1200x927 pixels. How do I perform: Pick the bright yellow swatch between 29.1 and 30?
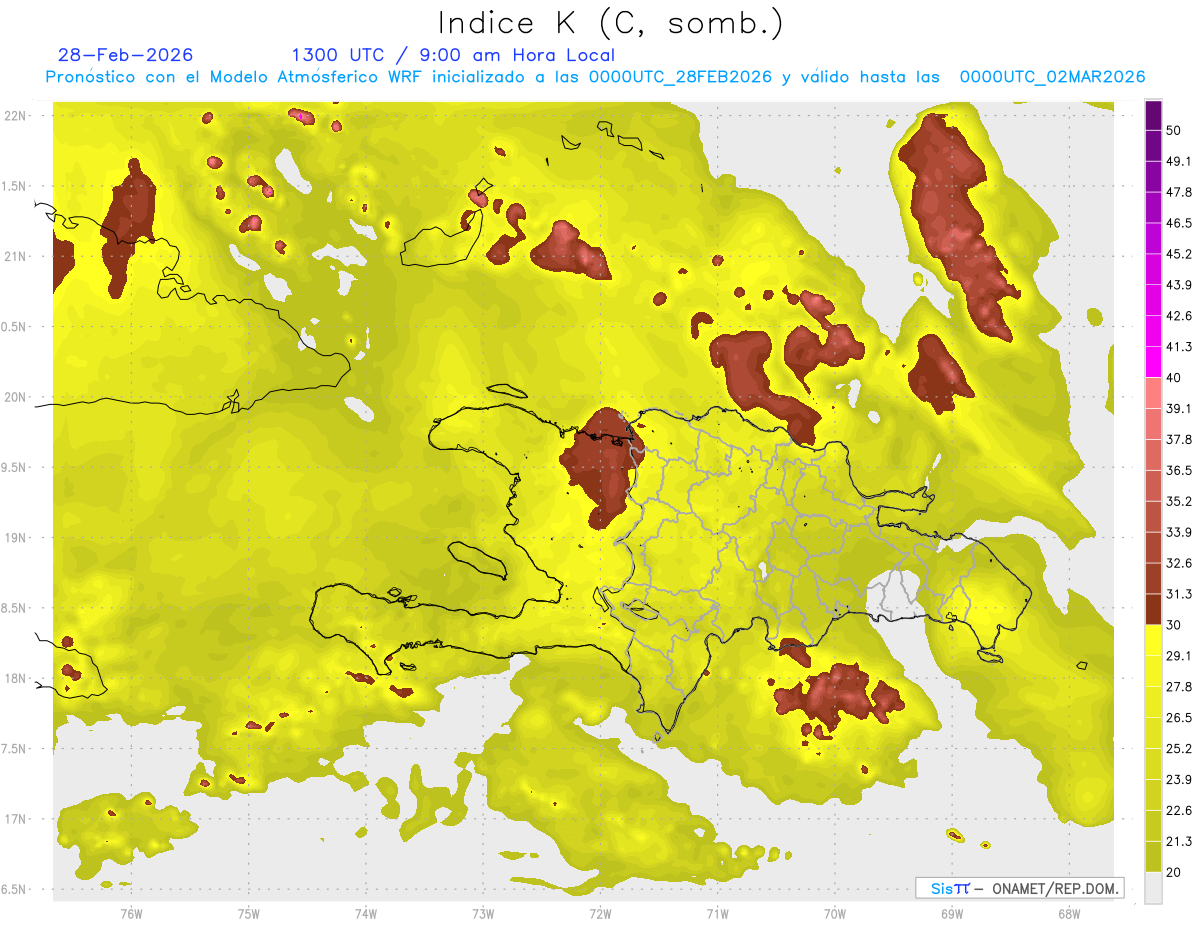tap(1153, 640)
